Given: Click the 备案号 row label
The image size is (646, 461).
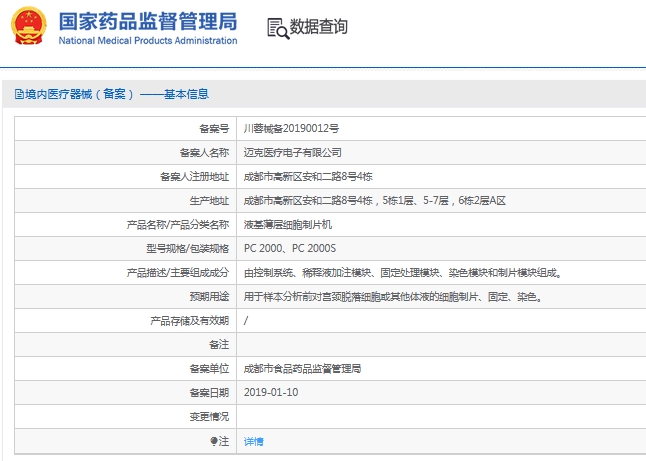Looking at the screenshot, I should coord(214,129).
